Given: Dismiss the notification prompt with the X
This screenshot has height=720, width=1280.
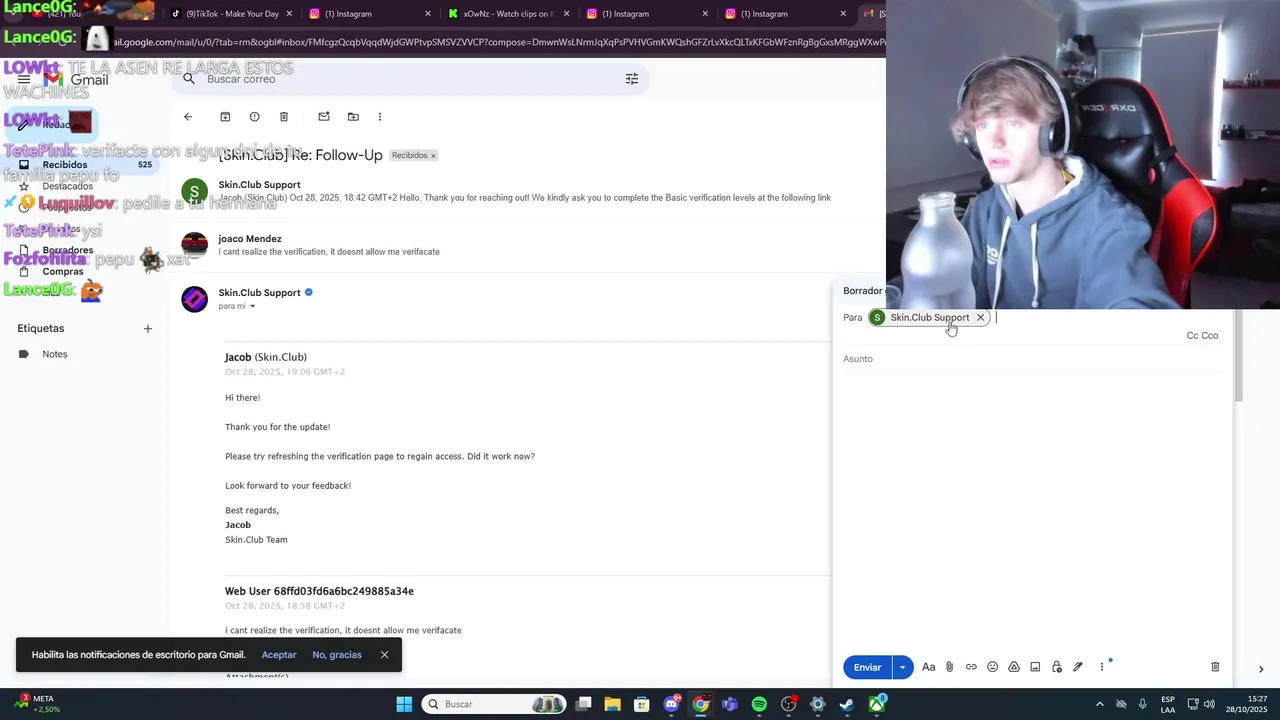Looking at the screenshot, I should click(x=384, y=655).
